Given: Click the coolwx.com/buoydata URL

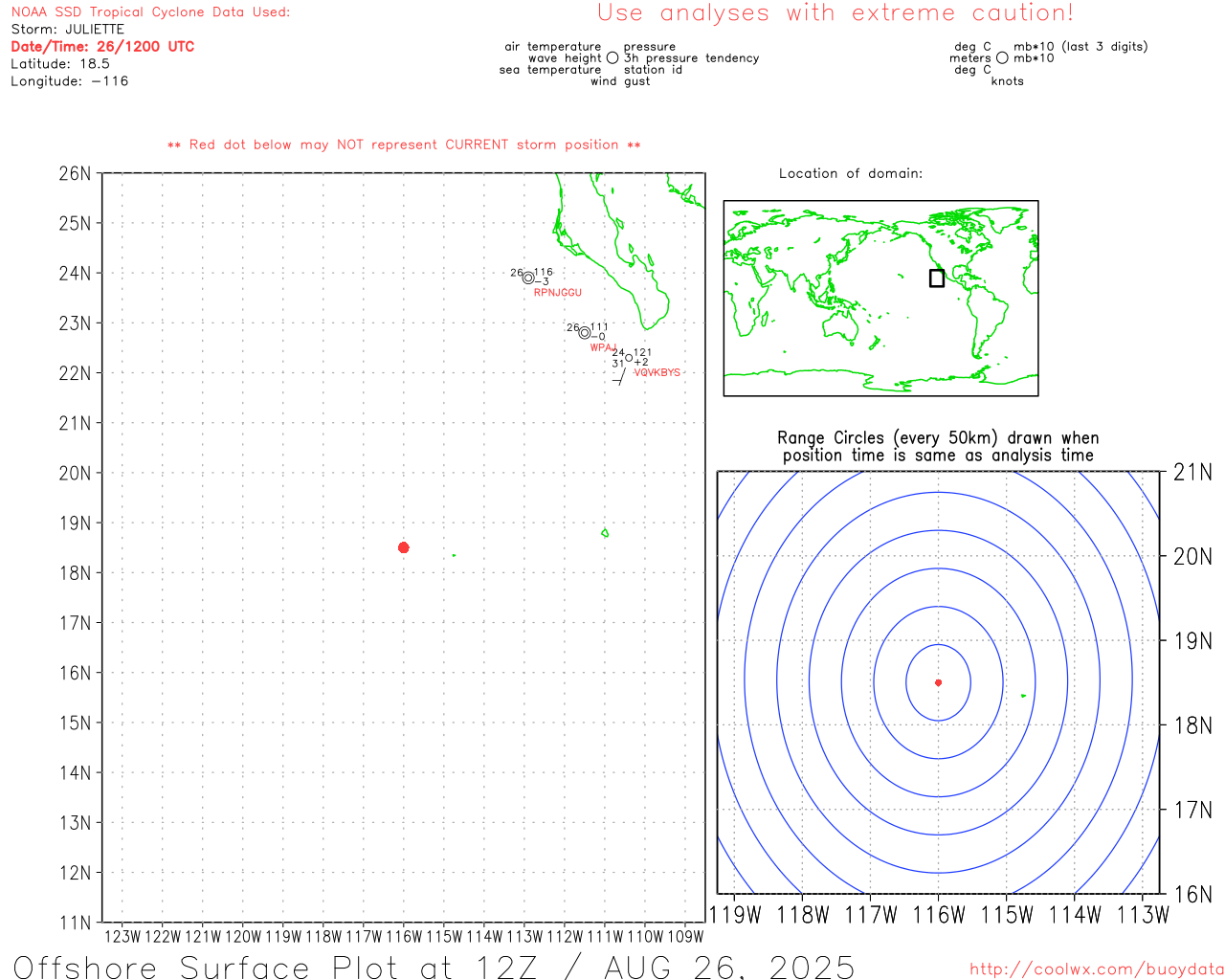Looking at the screenshot, I should [1097, 969].
